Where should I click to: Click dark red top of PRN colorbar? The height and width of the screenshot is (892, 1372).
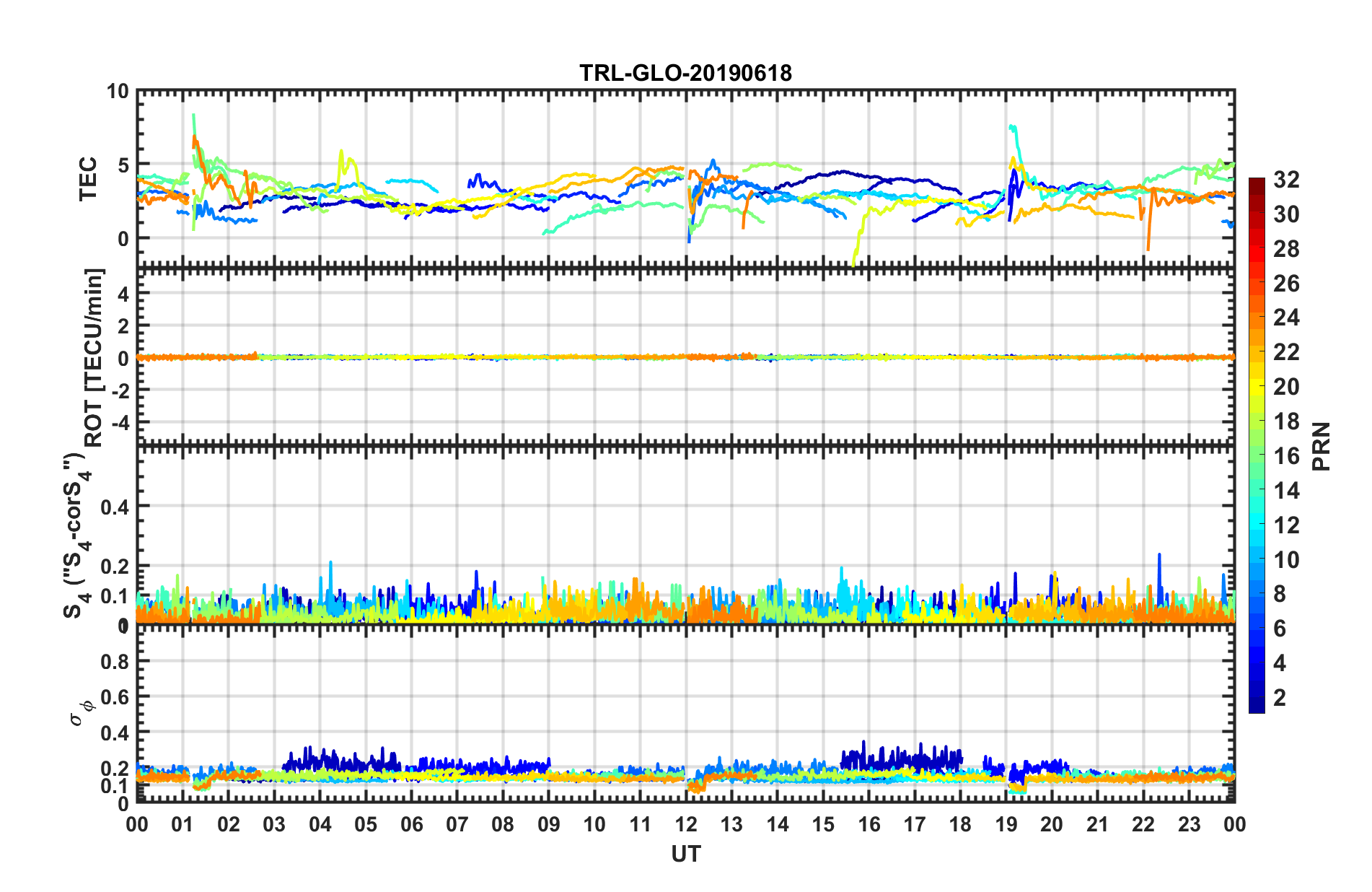tap(1257, 183)
